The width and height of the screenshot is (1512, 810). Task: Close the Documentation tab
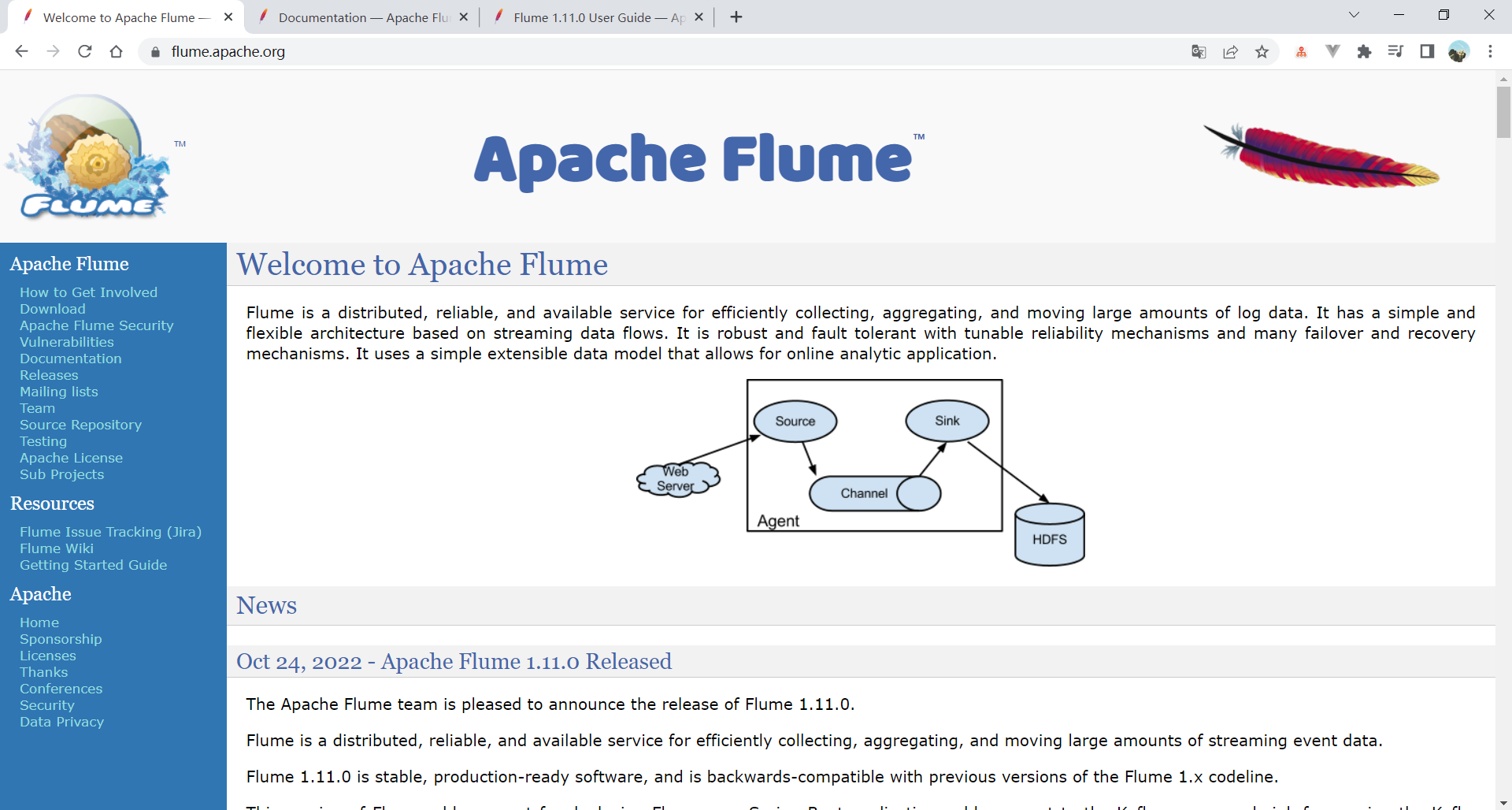[x=464, y=17]
